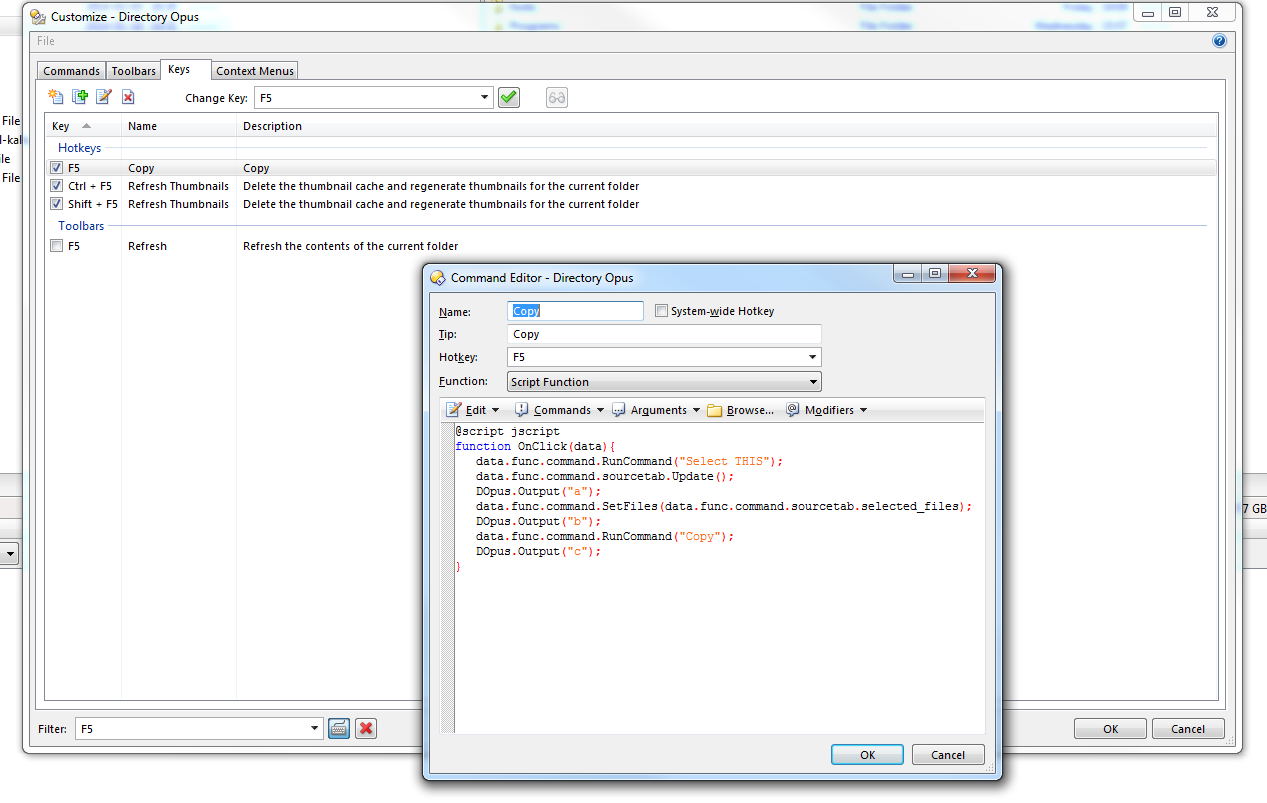Image resolution: width=1267 pixels, height=803 pixels.
Task: Click the duplicate hotkey icon with green plus
Action: [80, 97]
